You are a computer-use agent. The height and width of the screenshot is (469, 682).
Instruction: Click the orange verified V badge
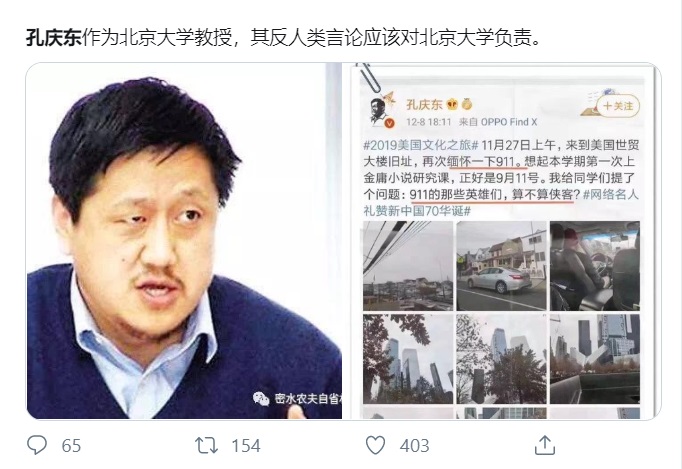(x=390, y=124)
